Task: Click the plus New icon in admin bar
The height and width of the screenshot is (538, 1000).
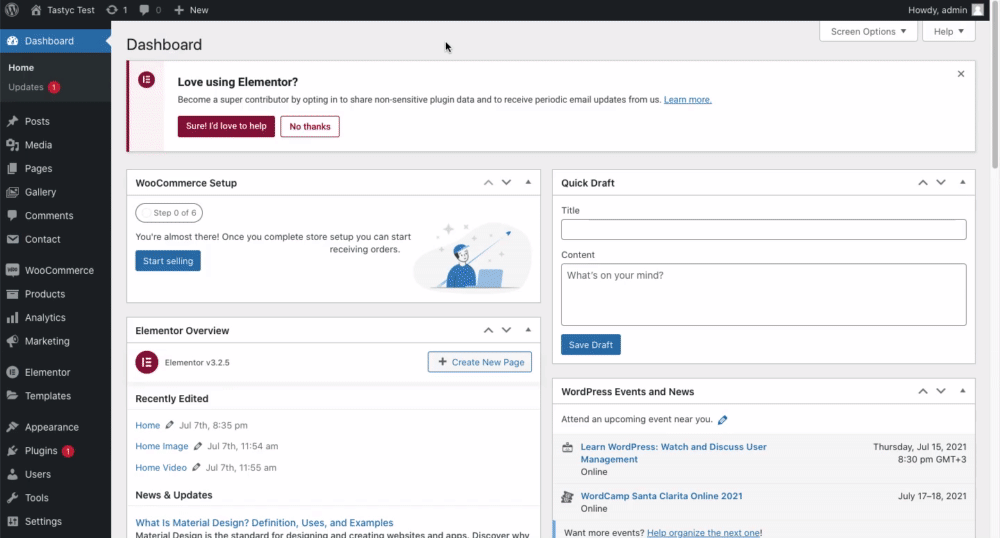Action: click(x=179, y=10)
